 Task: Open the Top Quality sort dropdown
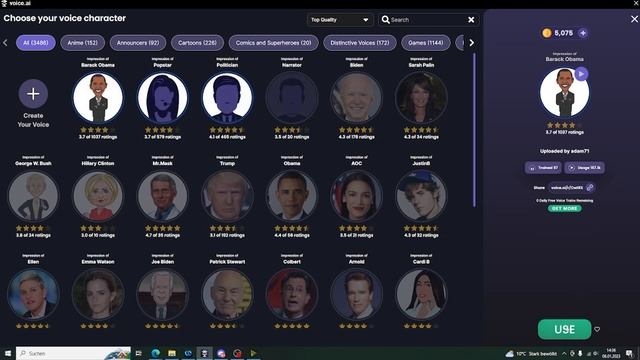340,20
